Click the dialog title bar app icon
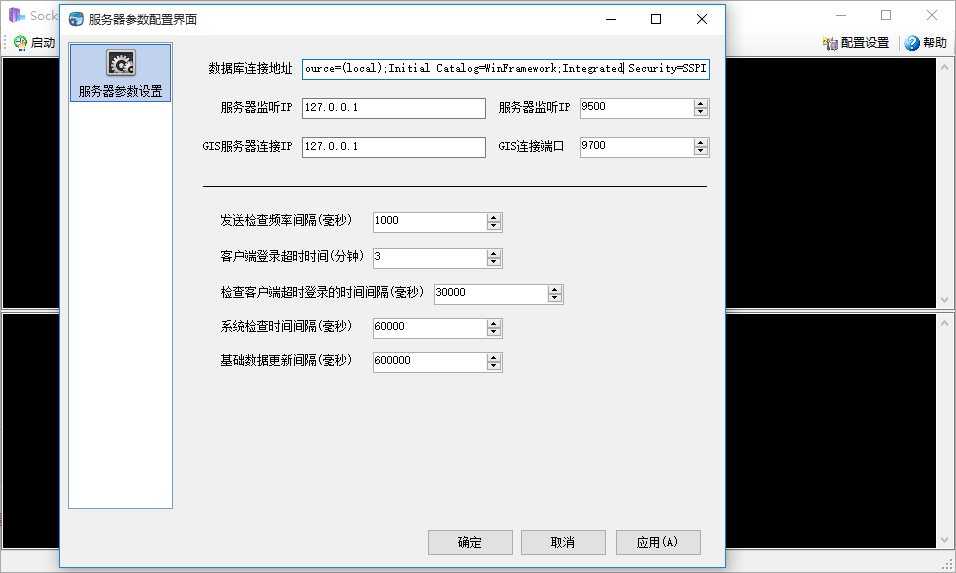956x573 pixels. click(76, 19)
